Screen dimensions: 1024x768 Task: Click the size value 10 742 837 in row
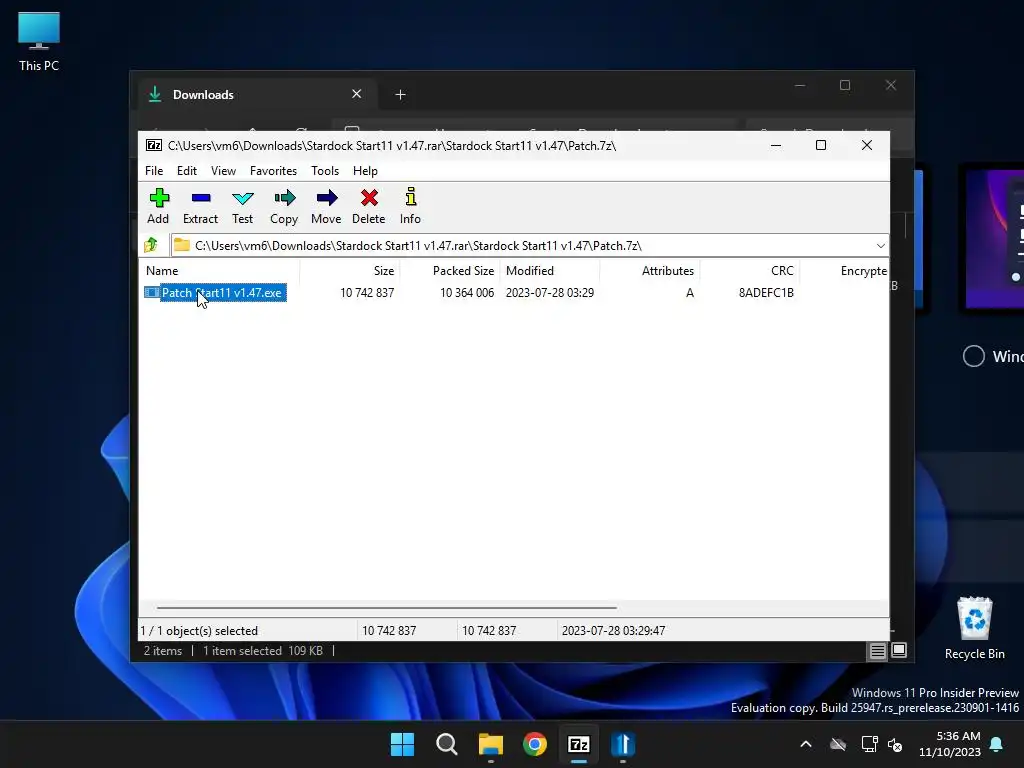point(367,293)
